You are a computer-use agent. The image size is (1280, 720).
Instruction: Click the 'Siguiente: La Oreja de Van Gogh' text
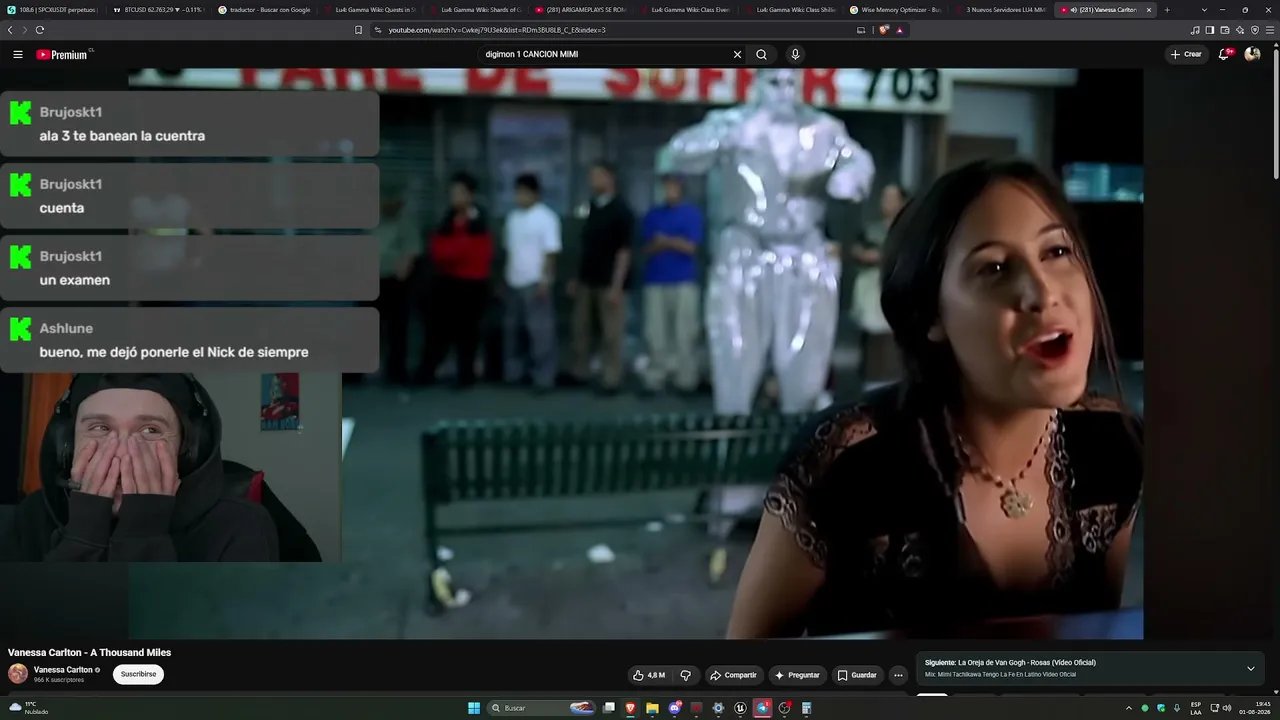1010,663
